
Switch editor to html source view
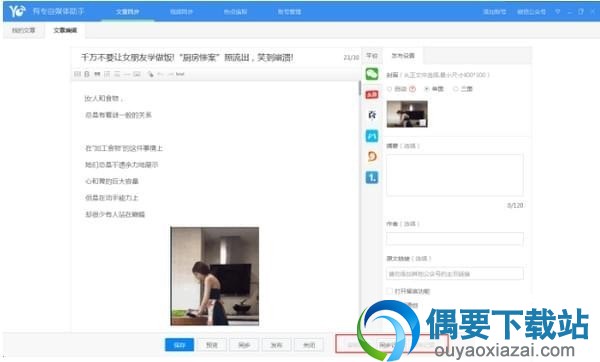[180, 74]
